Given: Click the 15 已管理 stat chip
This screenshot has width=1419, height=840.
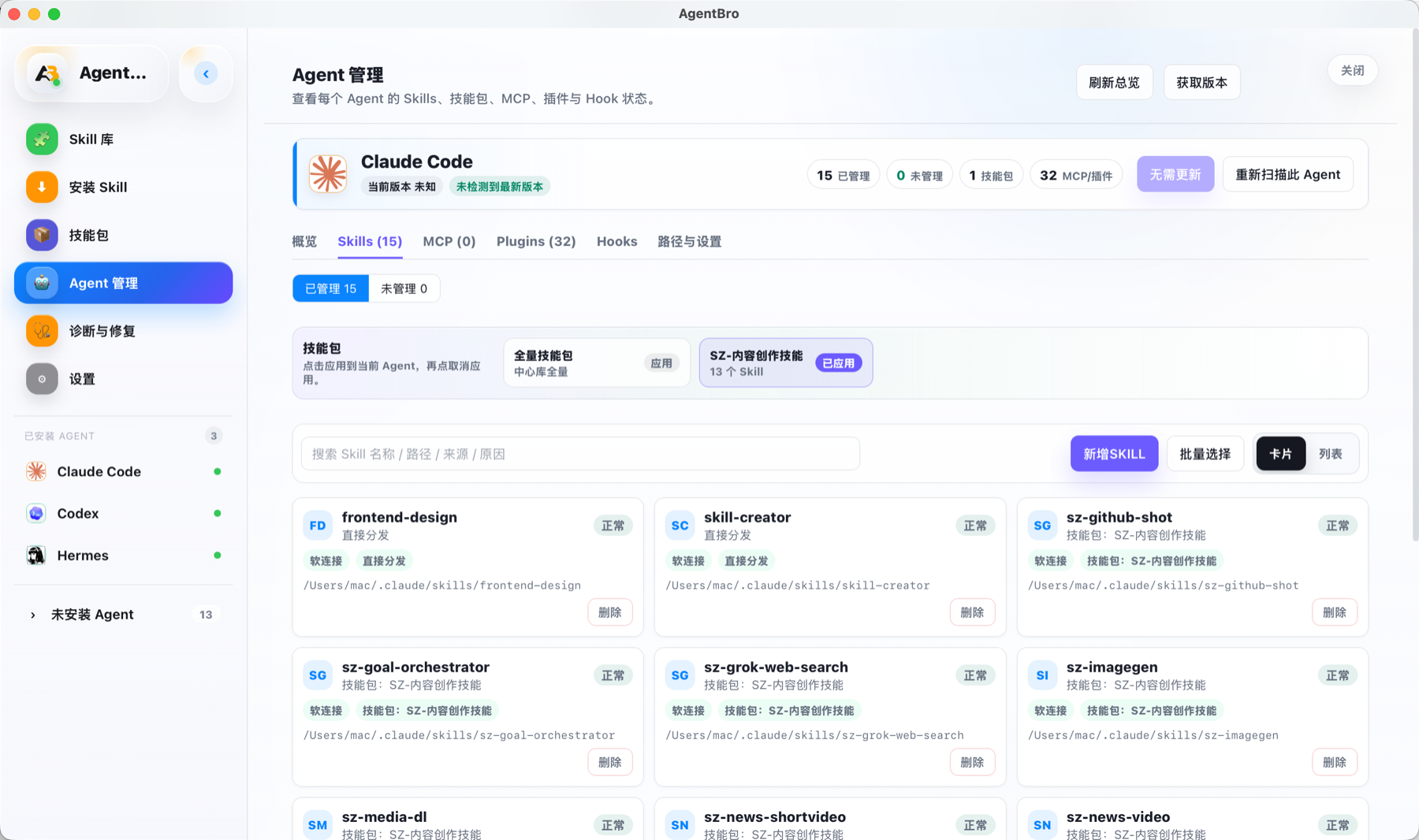Looking at the screenshot, I should coord(843,175).
